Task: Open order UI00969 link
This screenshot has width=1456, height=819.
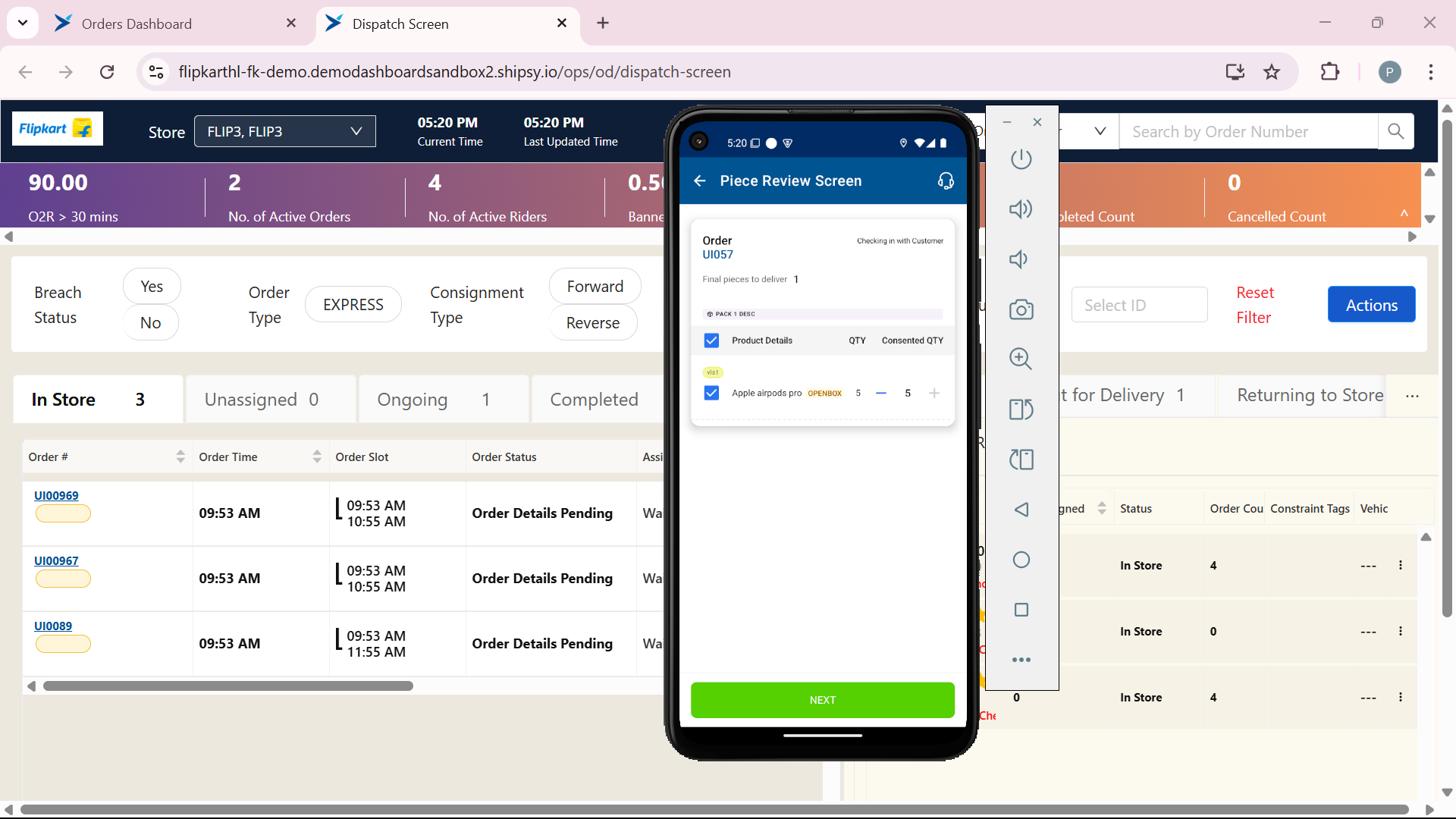Action: pyautogui.click(x=56, y=495)
